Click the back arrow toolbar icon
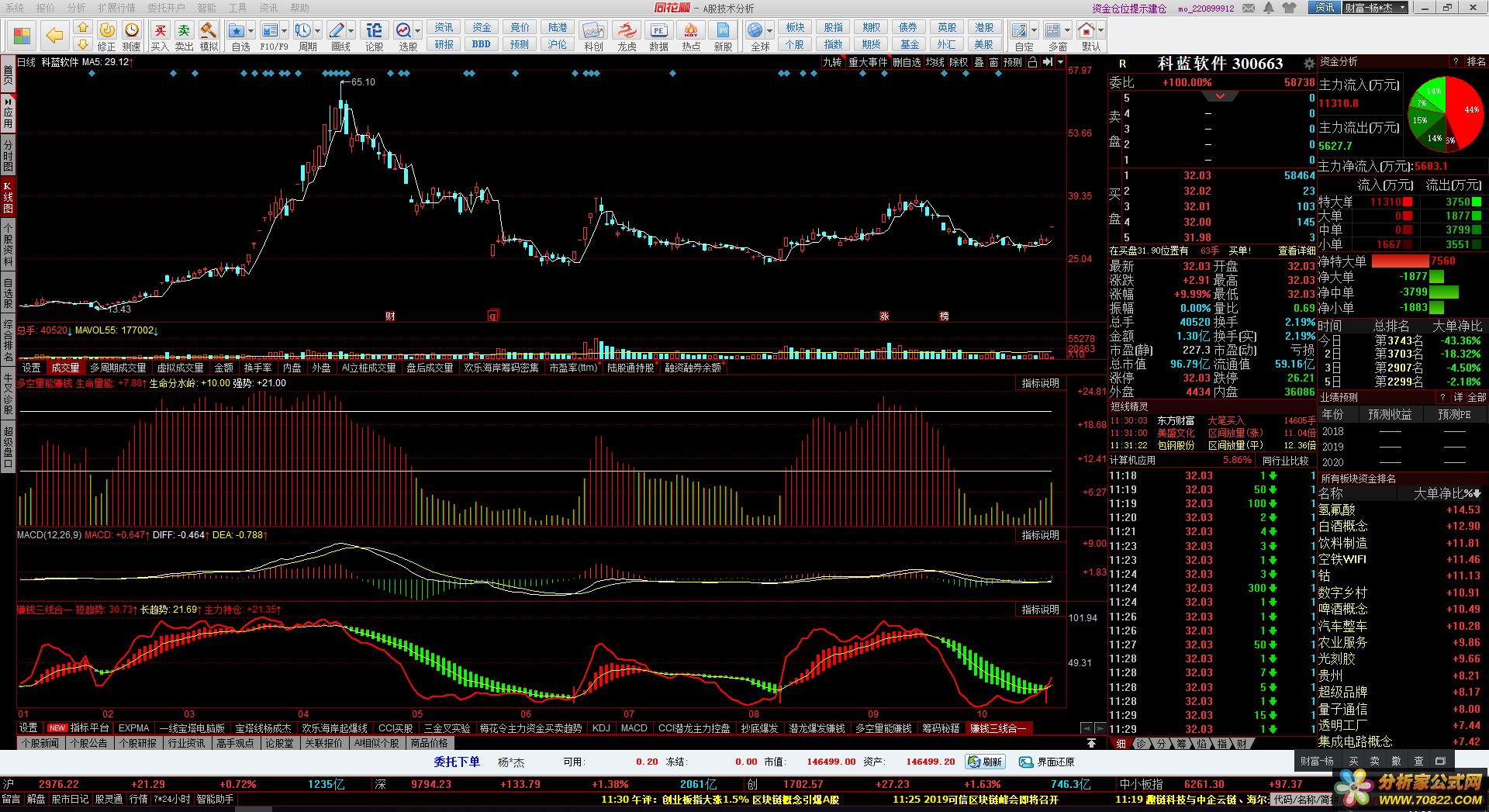Image resolution: width=1489 pixels, height=812 pixels. (x=54, y=35)
